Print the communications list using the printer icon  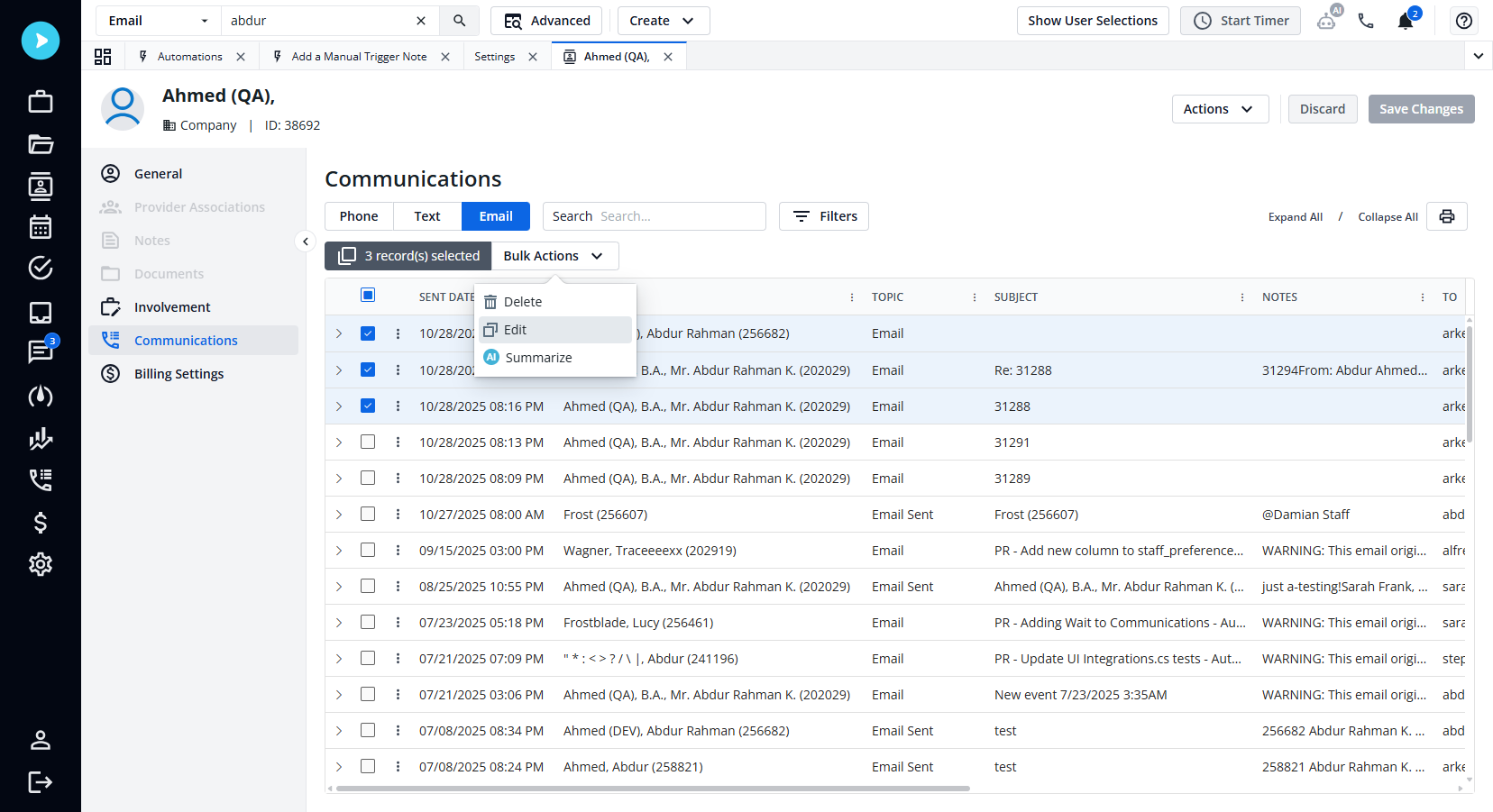(1446, 216)
